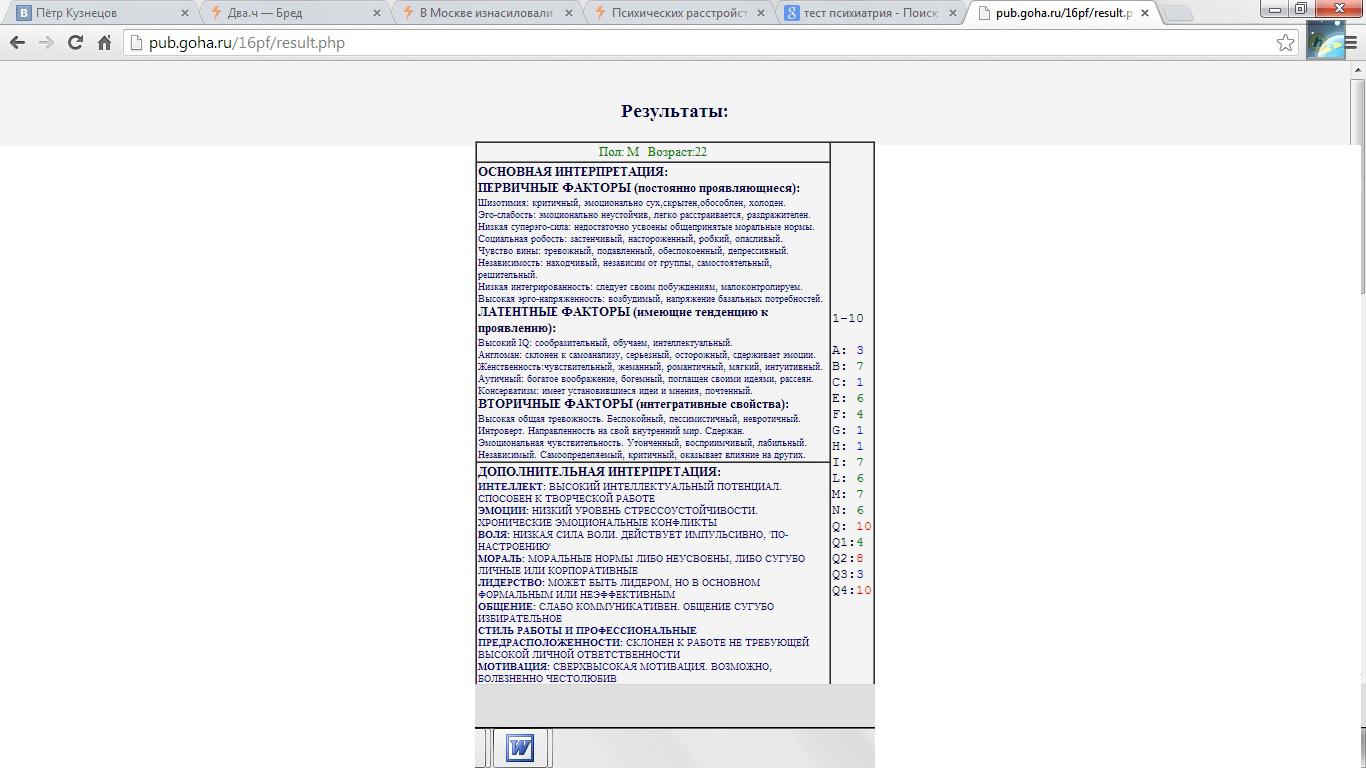The height and width of the screenshot is (768, 1366).
Task: Reload the current page
Action: coord(75,43)
